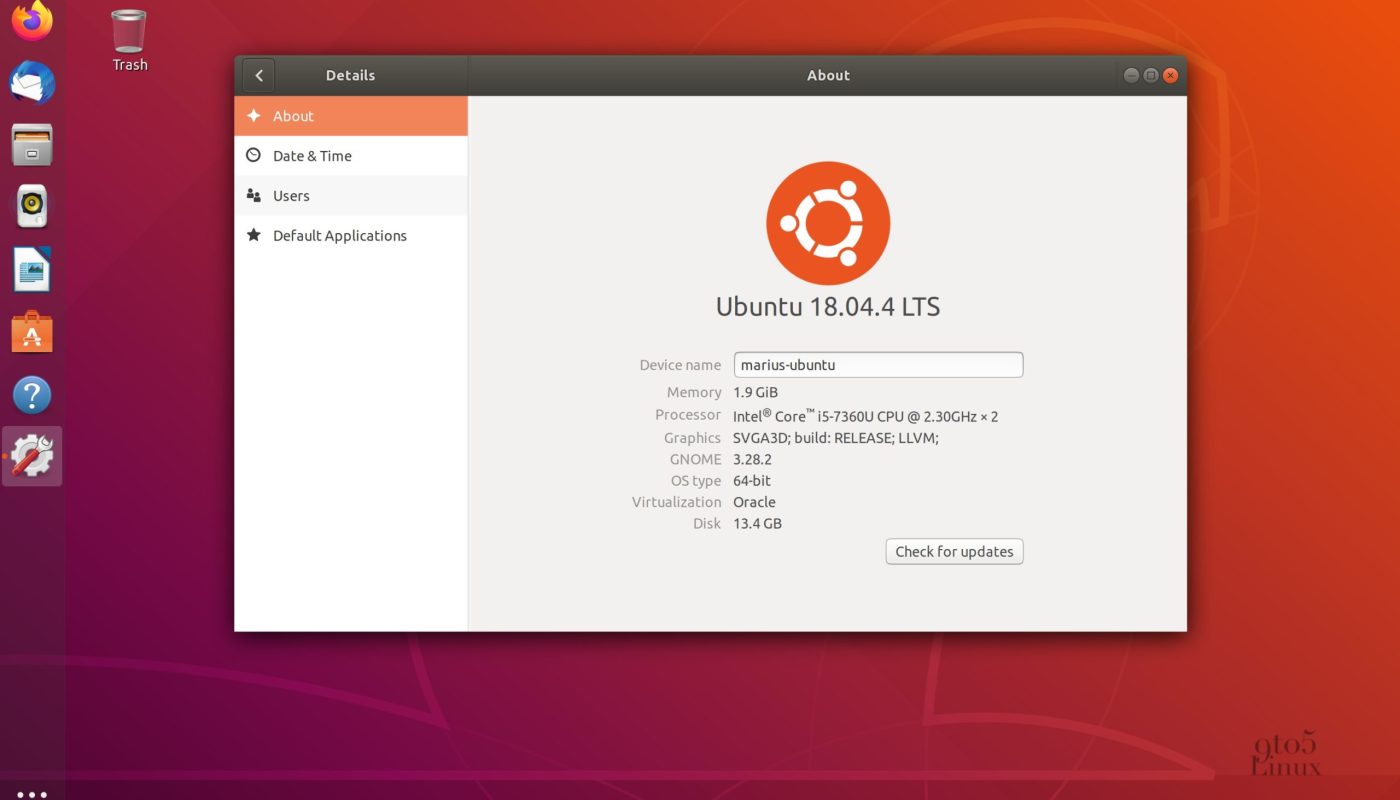Switch to the Date & Time section
This screenshot has height=800, width=1400.
click(x=312, y=155)
